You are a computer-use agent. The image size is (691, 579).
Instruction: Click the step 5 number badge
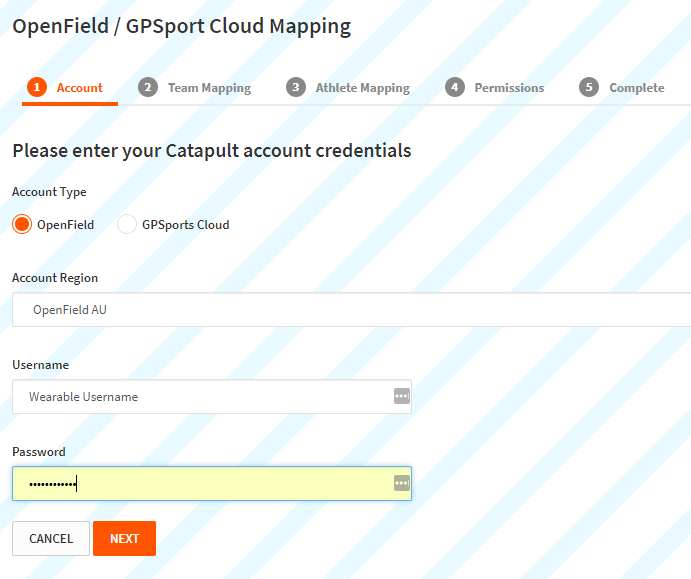[589, 87]
